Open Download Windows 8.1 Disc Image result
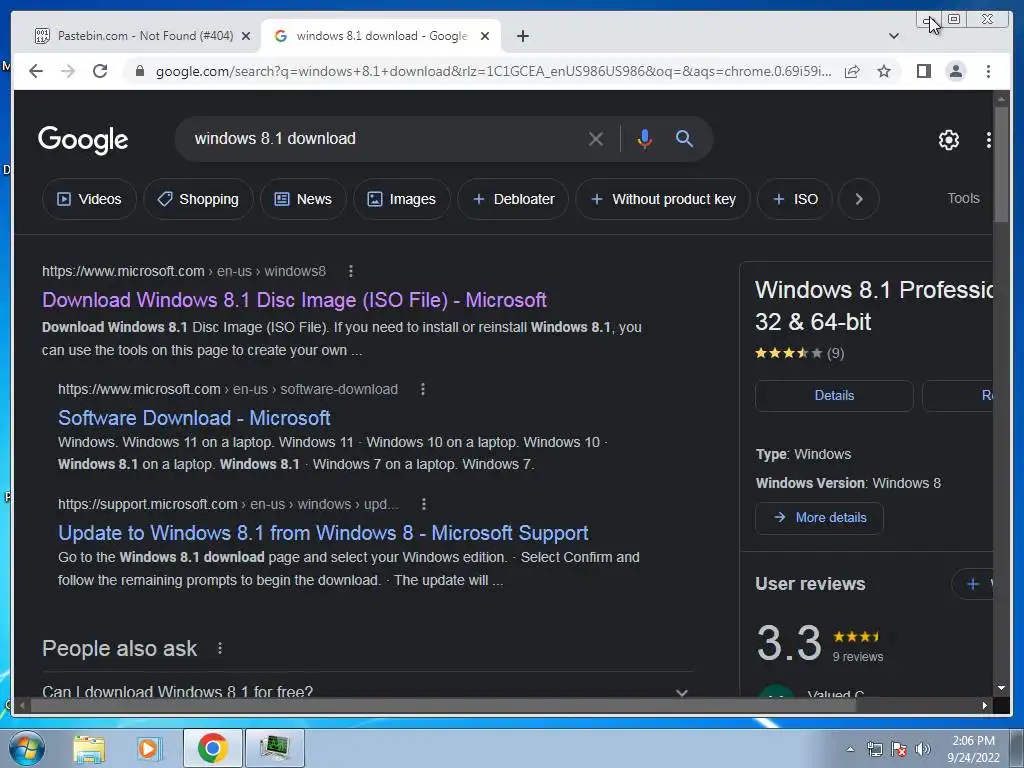 pos(294,300)
